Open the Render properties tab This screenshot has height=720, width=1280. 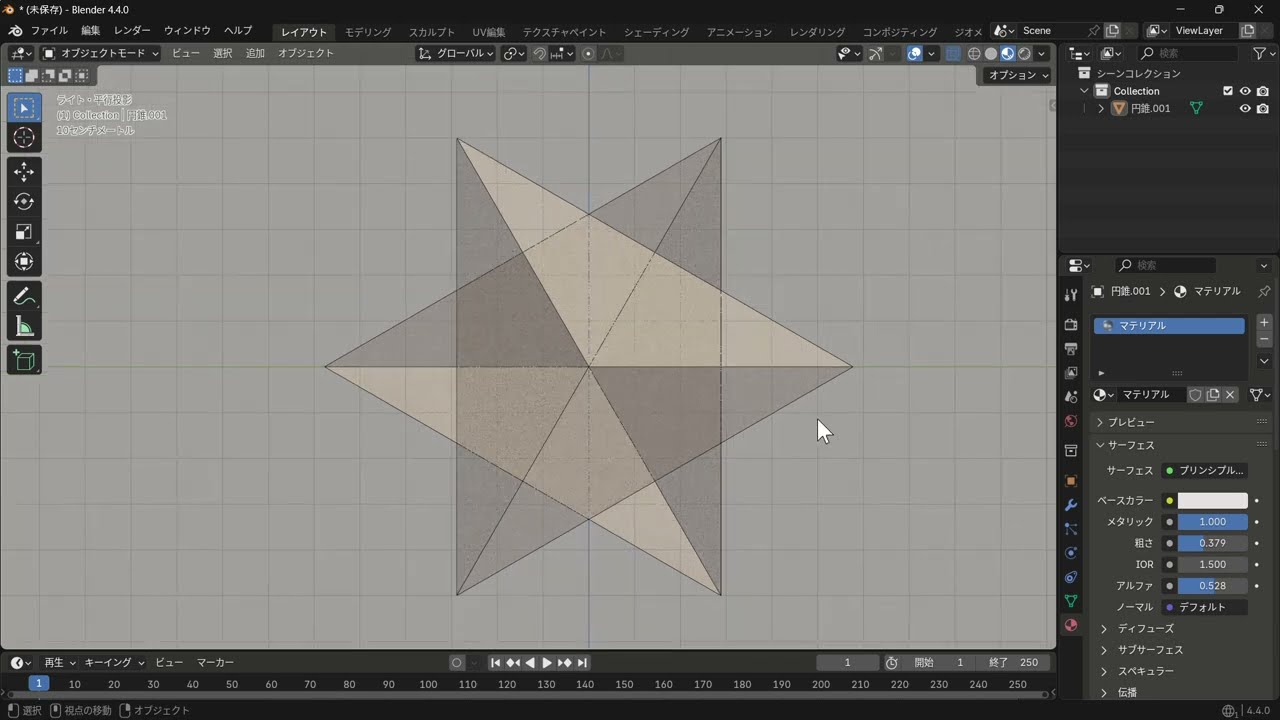1071,325
